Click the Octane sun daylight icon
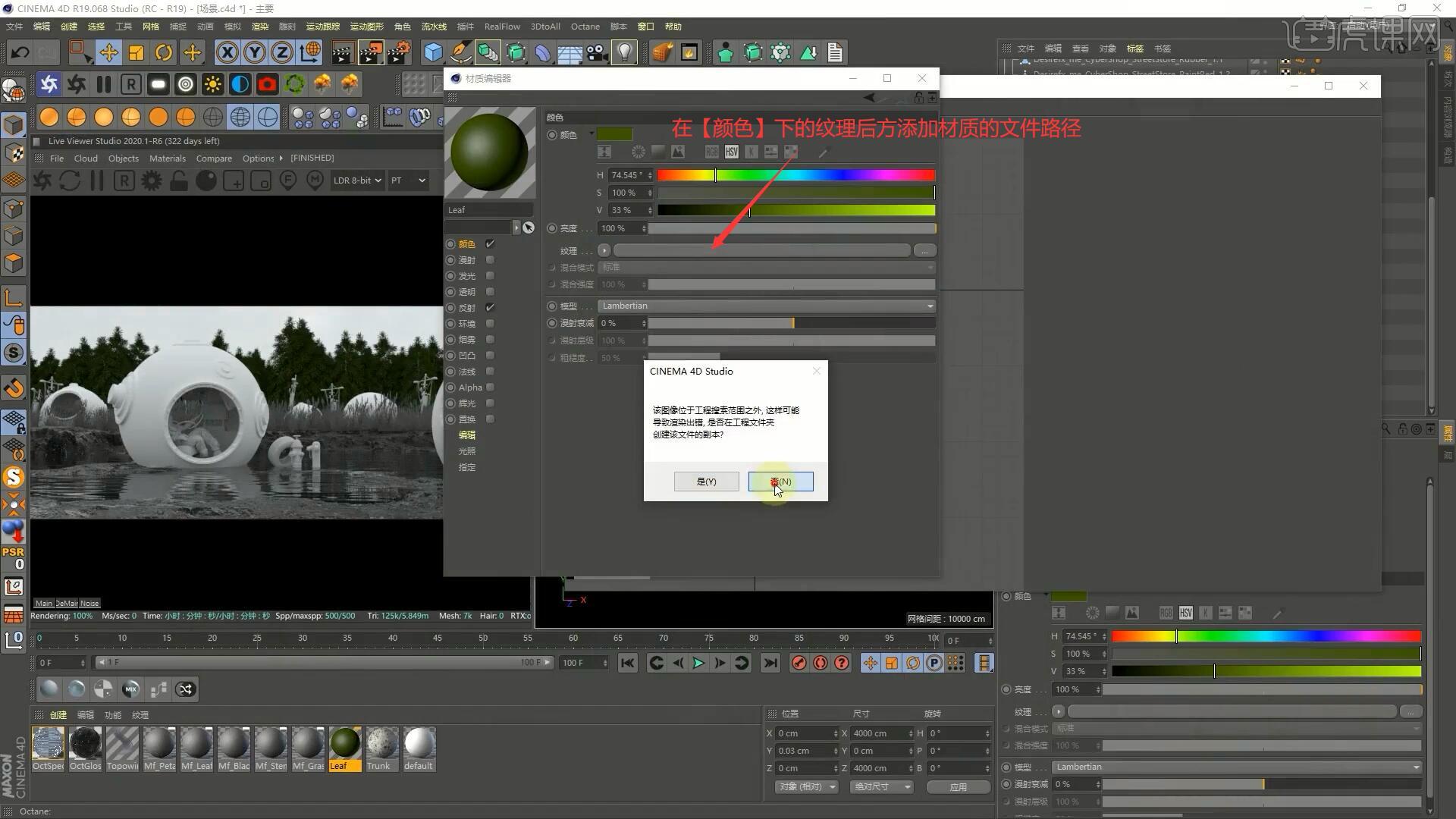 (213, 84)
